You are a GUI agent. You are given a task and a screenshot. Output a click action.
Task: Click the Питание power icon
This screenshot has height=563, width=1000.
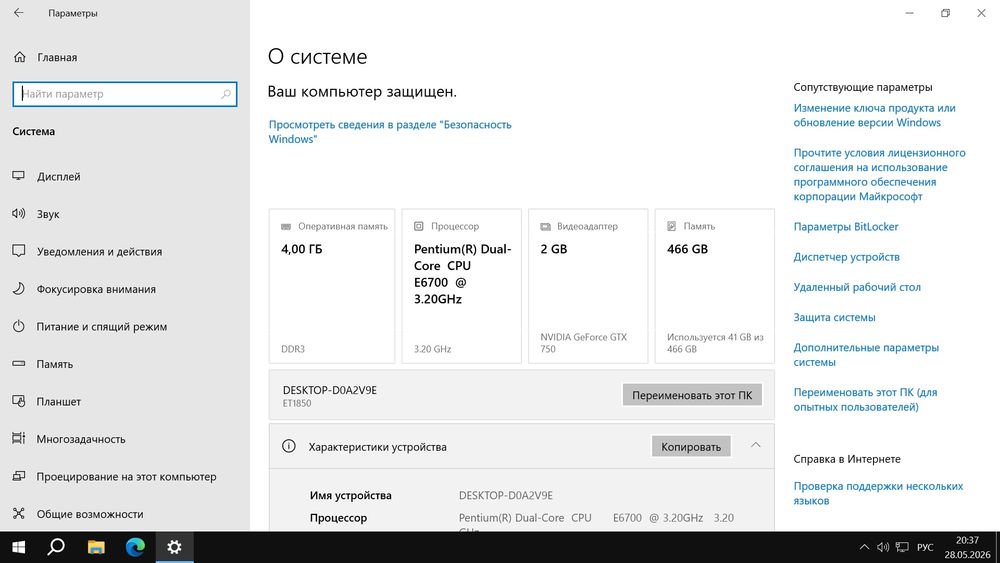tap(18, 326)
